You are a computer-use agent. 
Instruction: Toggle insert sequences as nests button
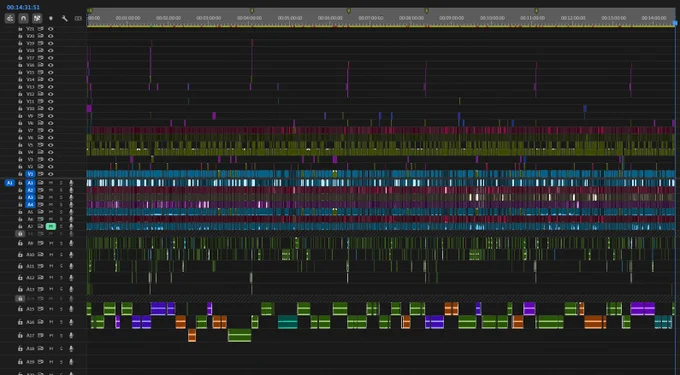[10, 18]
